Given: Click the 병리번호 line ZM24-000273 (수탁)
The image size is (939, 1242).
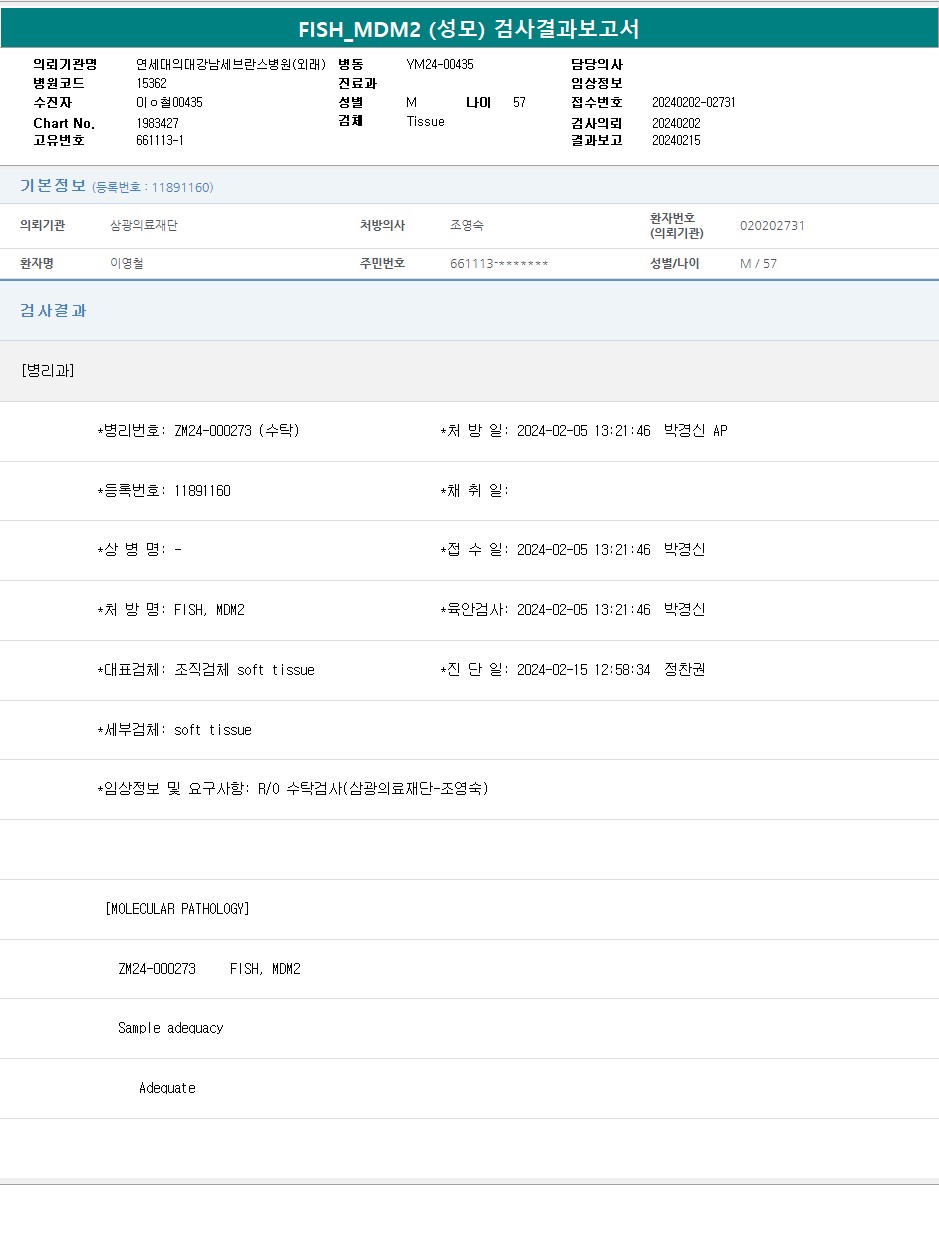Looking at the screenshot, I should 198,431.
